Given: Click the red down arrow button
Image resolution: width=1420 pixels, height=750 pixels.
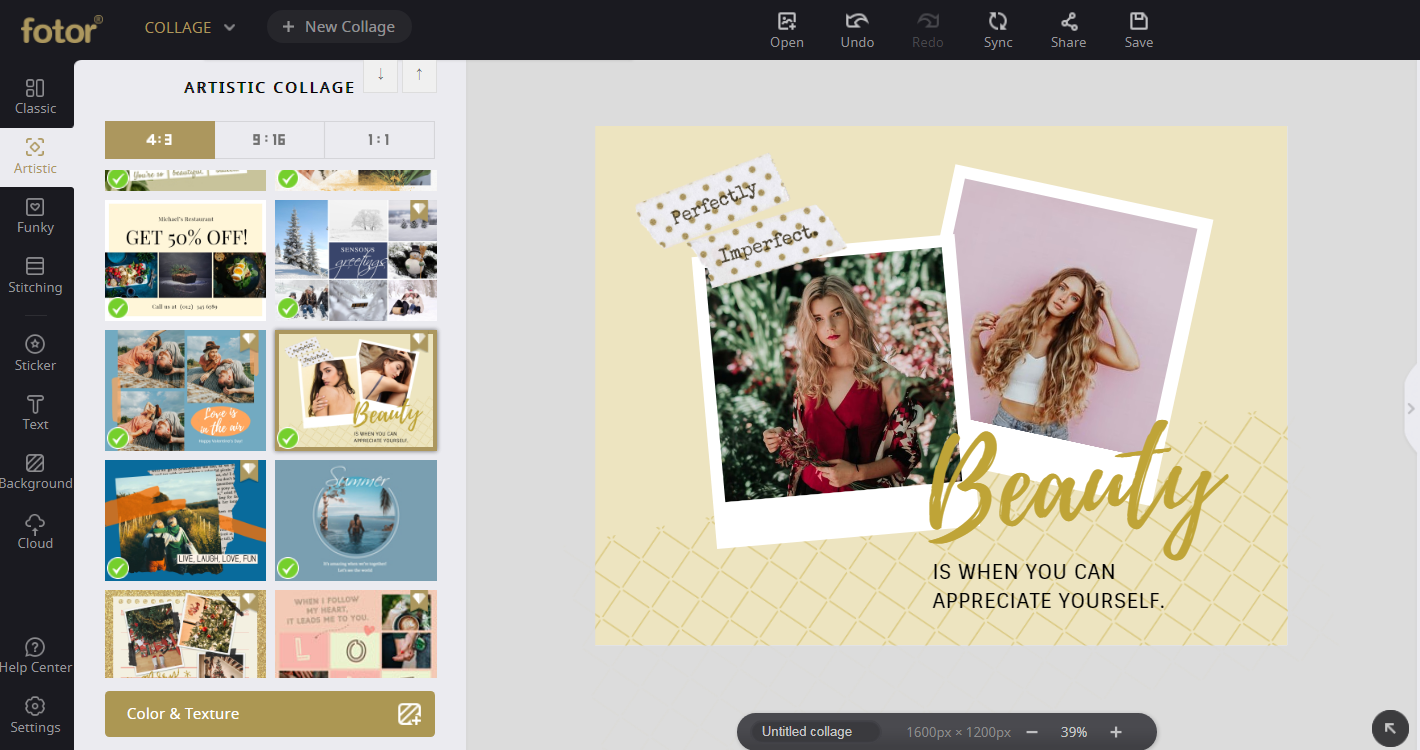Looking at the screenshot, I should [380, 75].
